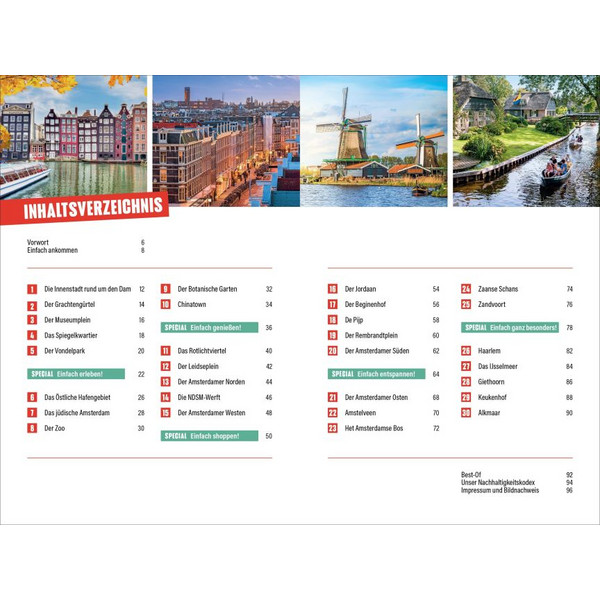Screen dimensions: 600x600
Task: Click the 'Das jüdische Amsterdam' entry
Action: [77, 413]
